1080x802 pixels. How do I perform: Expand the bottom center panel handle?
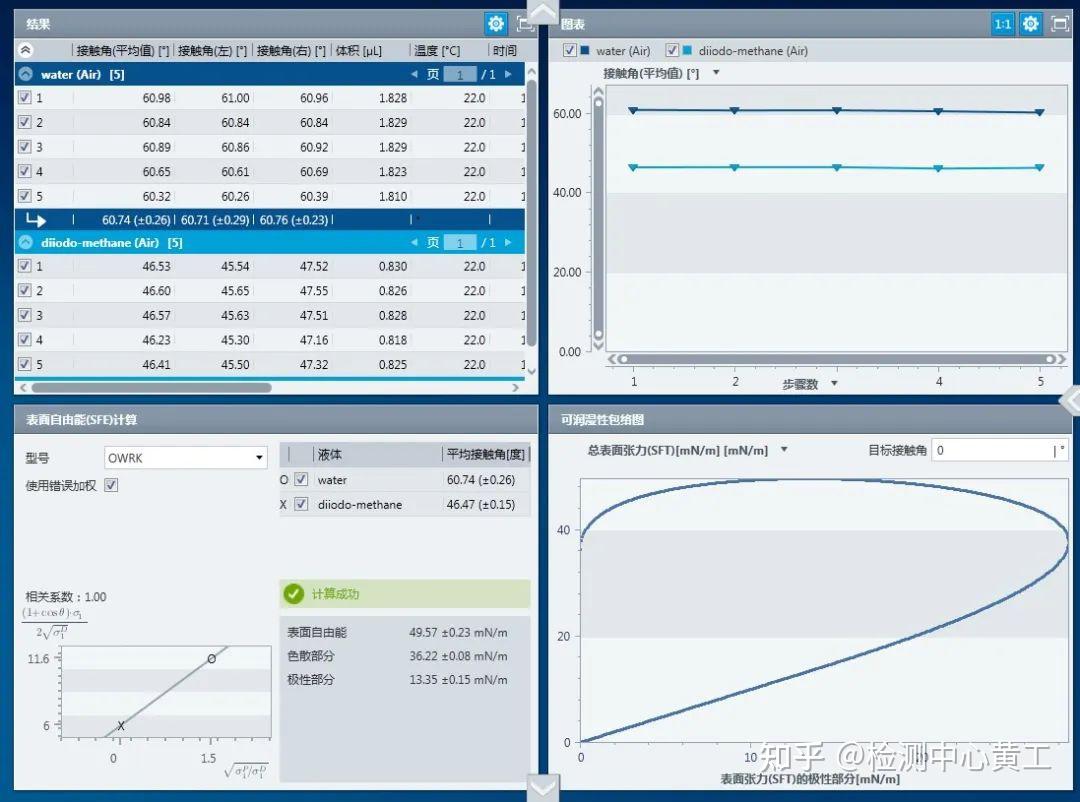pyautogui.click(x=543, y=788)
